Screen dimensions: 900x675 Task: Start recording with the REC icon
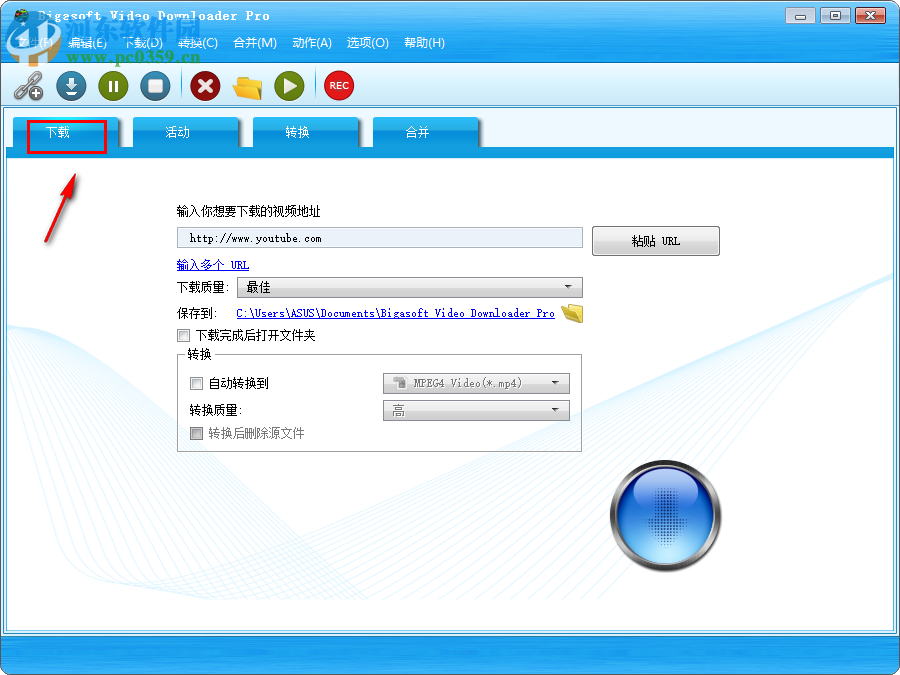point(338,85)
